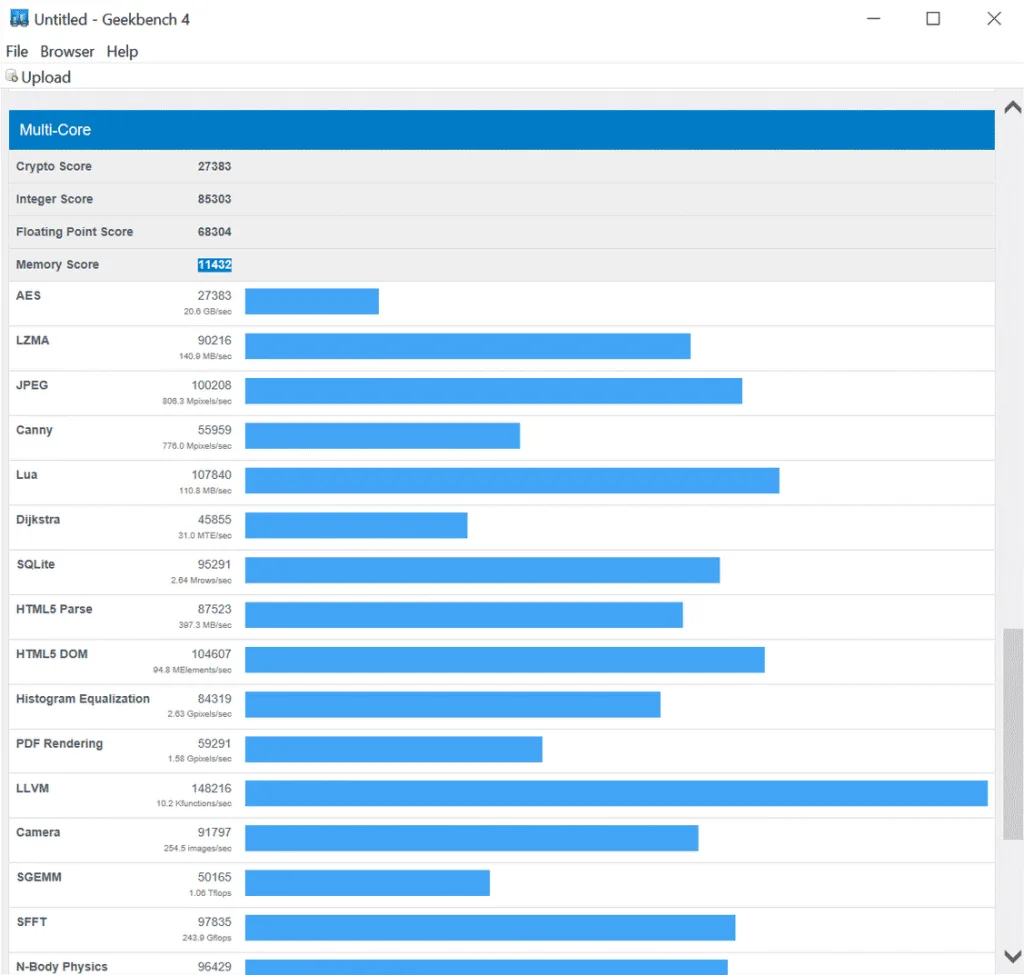Click the SGEMM benchmark label
Viewport: 1024px width, 975px height.
pyautogui.click(x=39, y=877)
